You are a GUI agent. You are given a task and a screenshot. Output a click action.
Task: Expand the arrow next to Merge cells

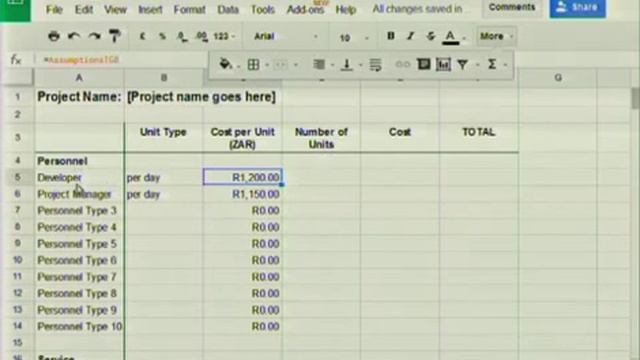click(296, 64)
